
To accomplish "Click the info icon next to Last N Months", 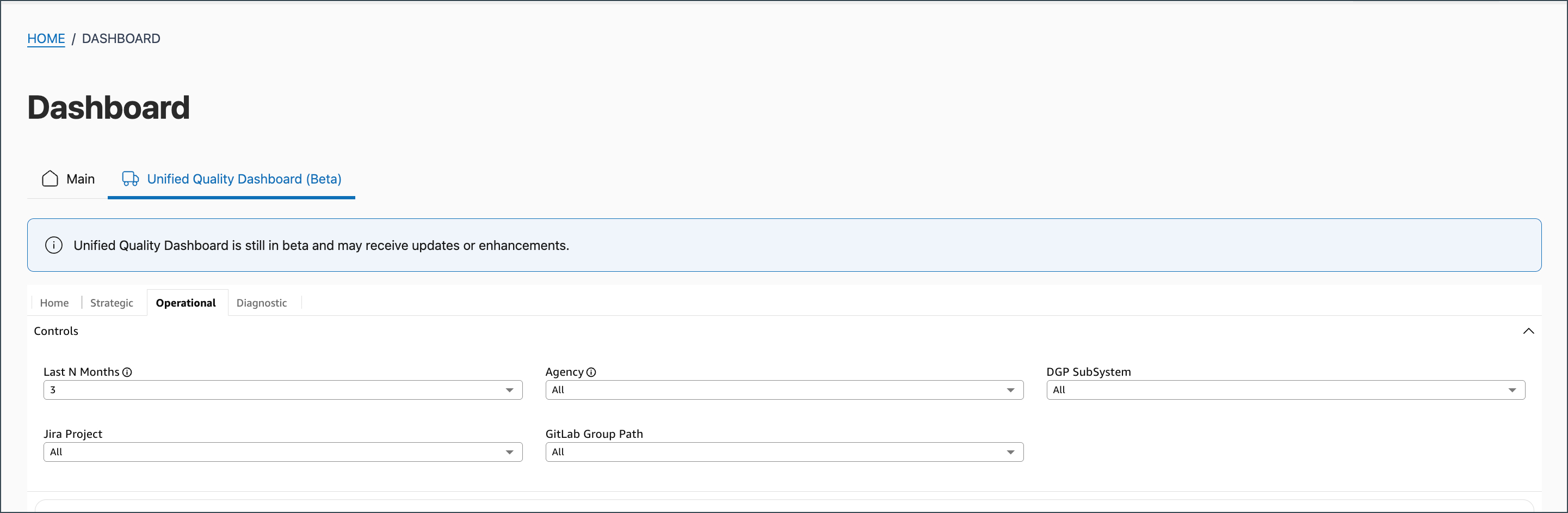I will pyautogui.click(x=127, y=372).
